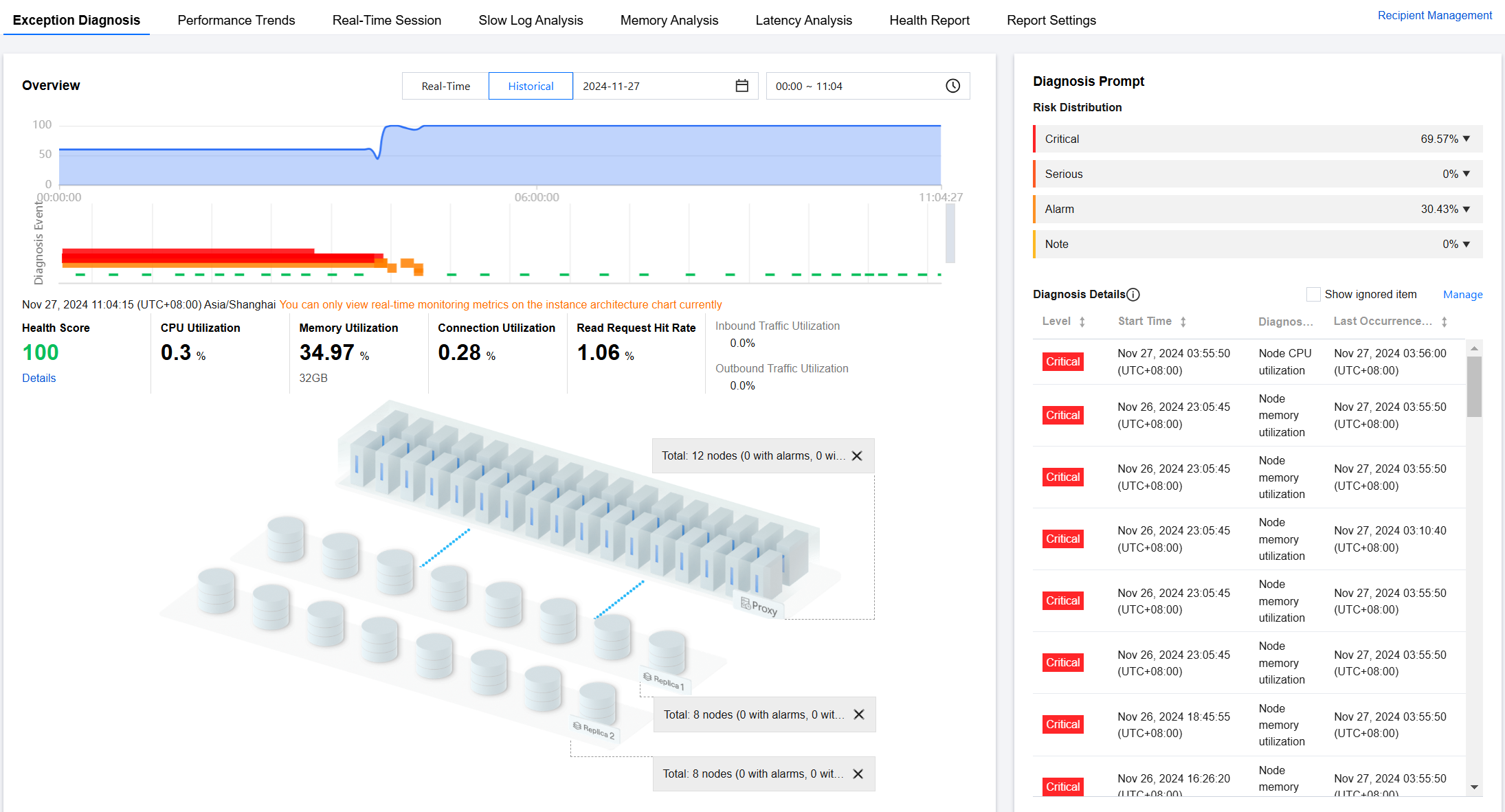Image resolution: width=1505 pixels, height=812 pixels.
Task: Select the Historical view mode
Action: [531, 87]
